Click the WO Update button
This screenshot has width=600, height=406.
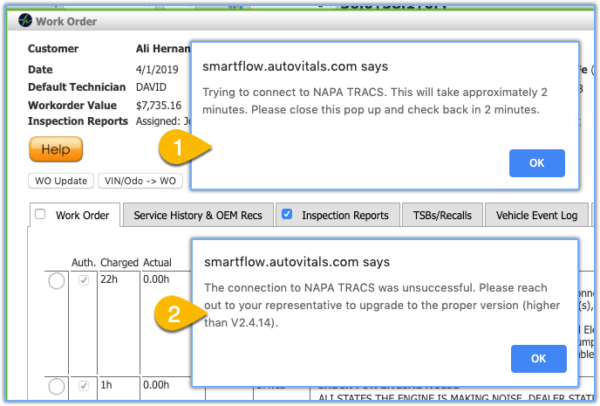click(61, 181)
